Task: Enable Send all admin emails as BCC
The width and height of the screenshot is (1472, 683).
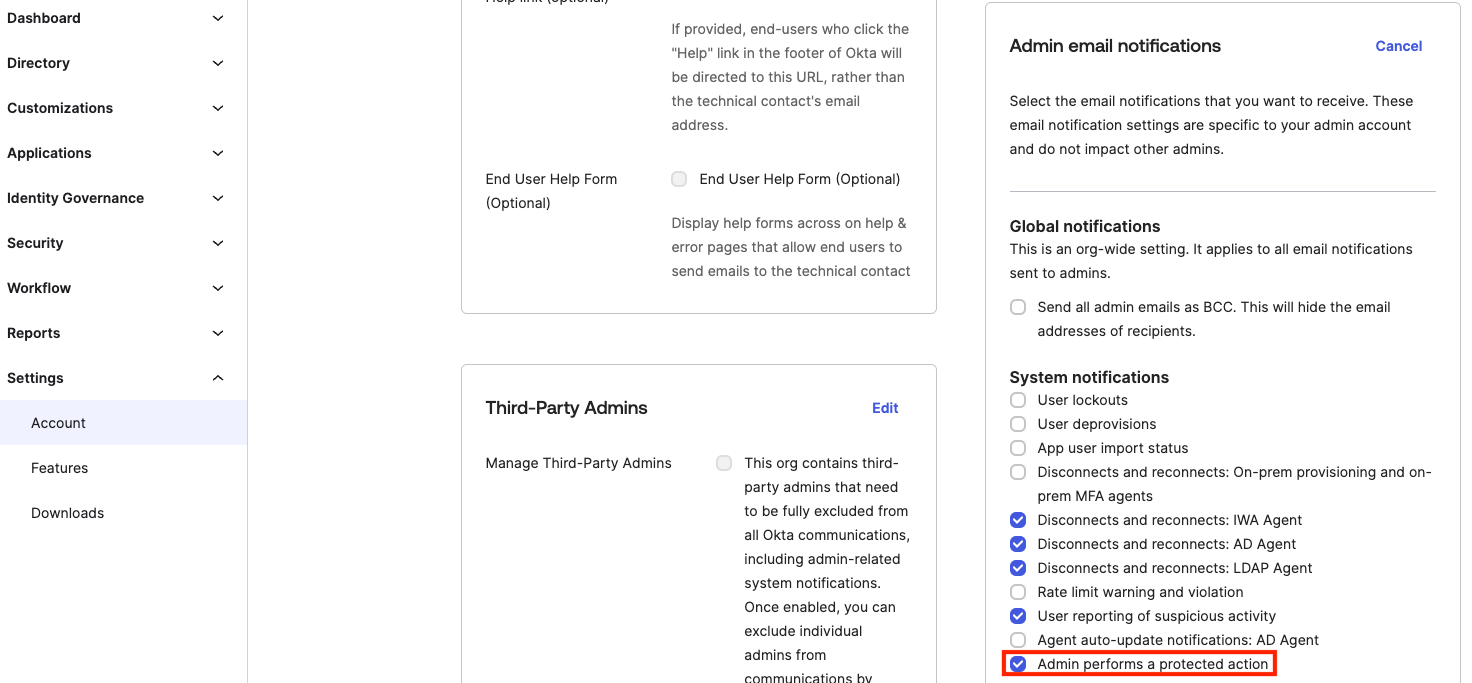Action: click(1017, 307)
